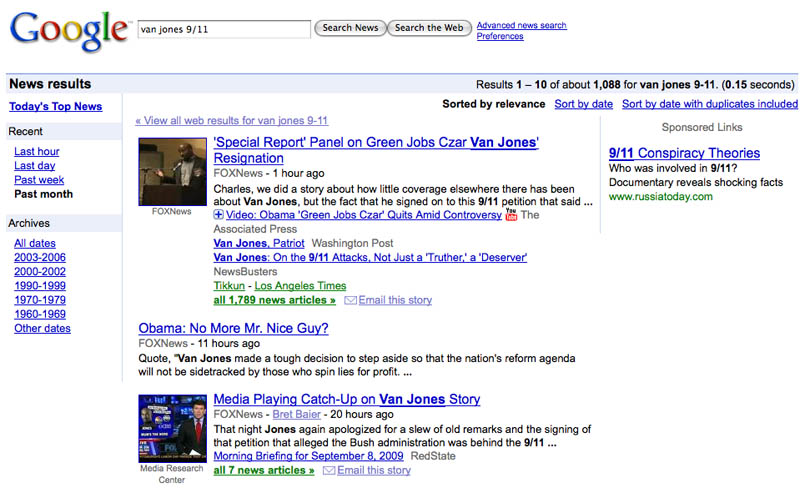Click the YouTube icon after the video link

coord(511,215)
